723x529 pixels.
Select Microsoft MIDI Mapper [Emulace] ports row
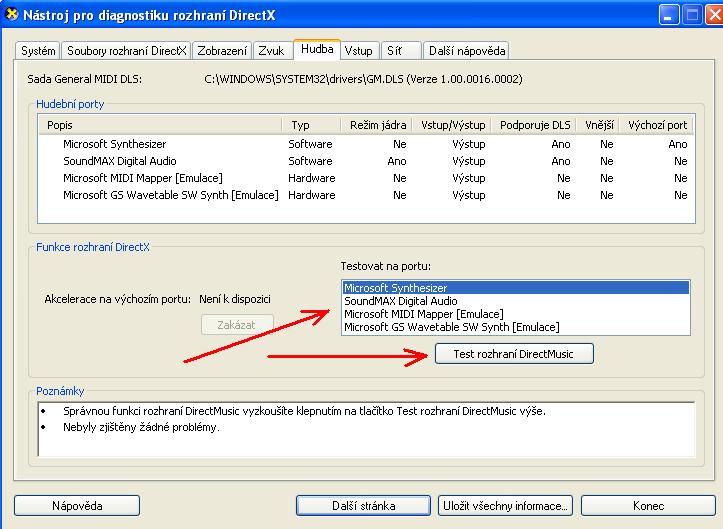[366, 178]
